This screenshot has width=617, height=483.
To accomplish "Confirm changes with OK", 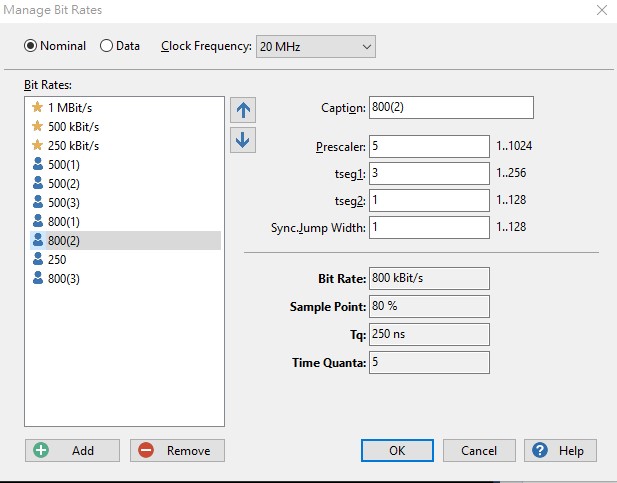I will [397, 450].
